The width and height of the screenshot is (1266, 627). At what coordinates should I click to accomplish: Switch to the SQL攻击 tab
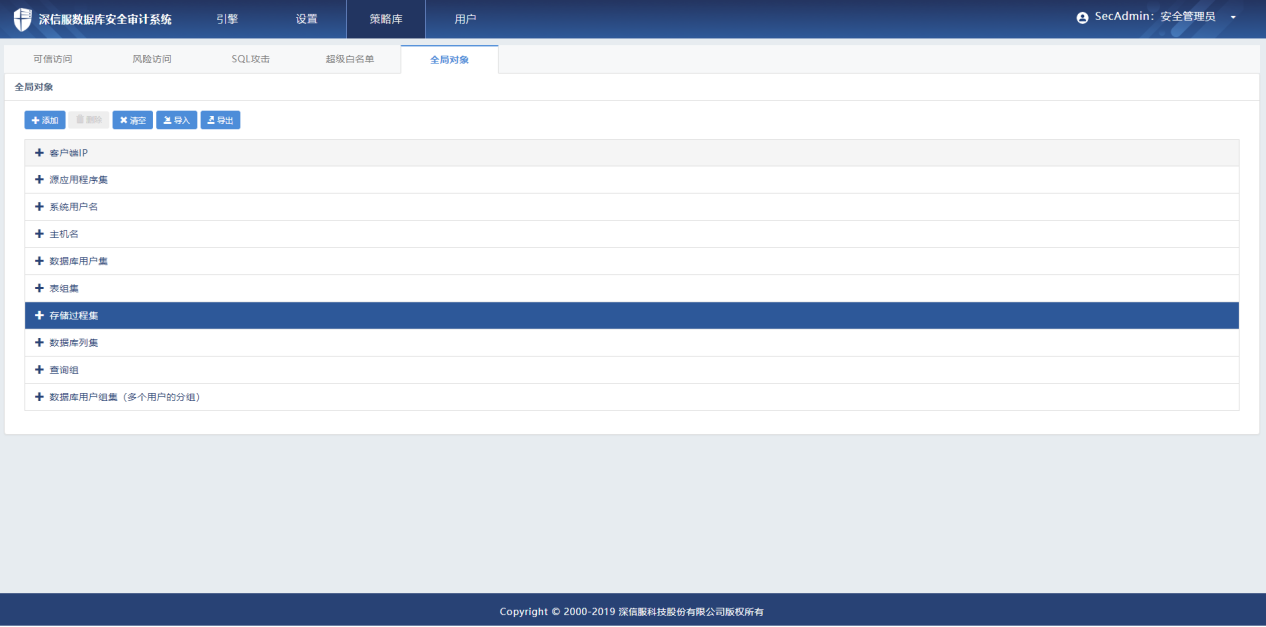click(250, 59)
